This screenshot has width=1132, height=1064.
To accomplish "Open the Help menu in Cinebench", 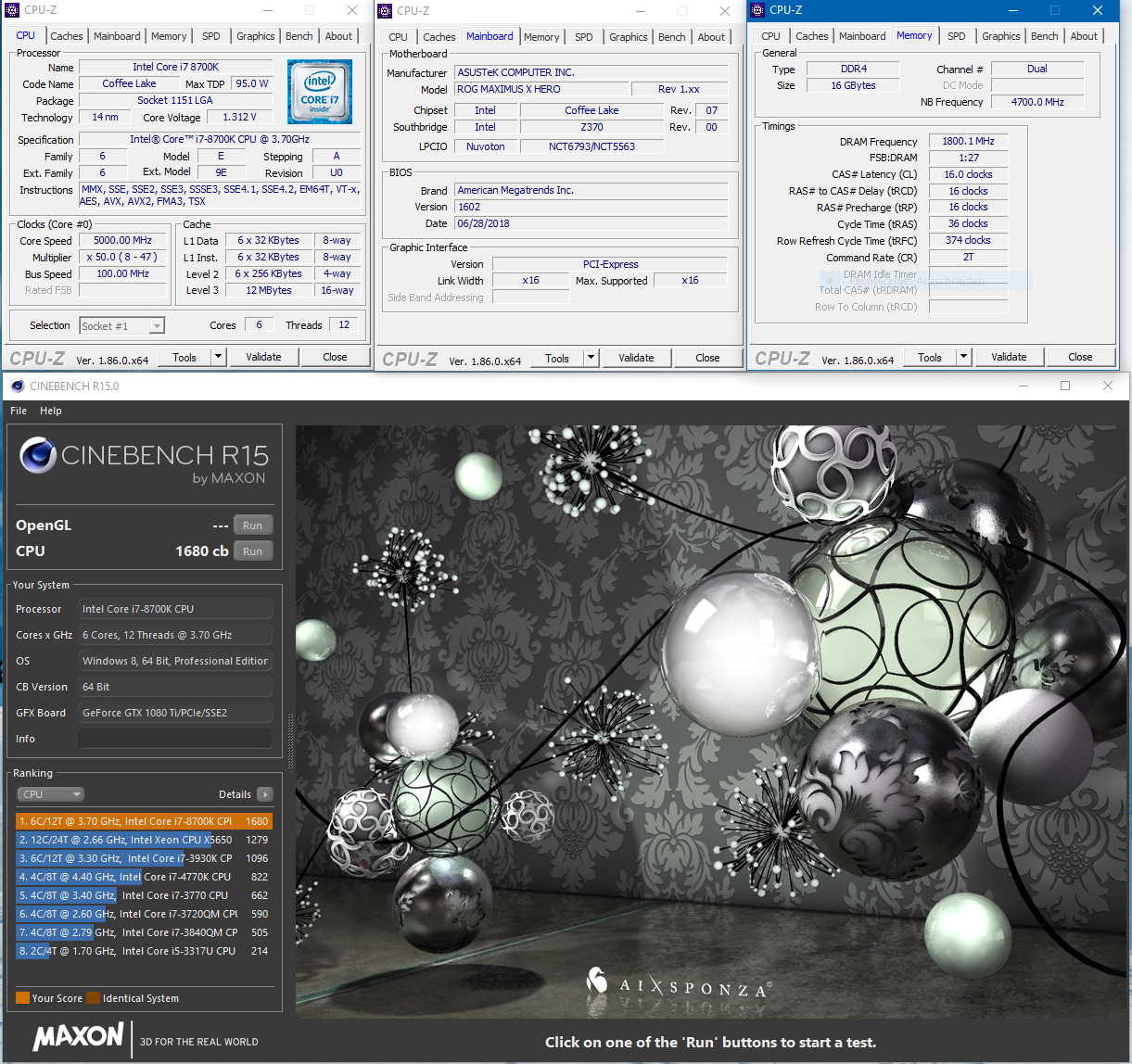I will point(51,411).
